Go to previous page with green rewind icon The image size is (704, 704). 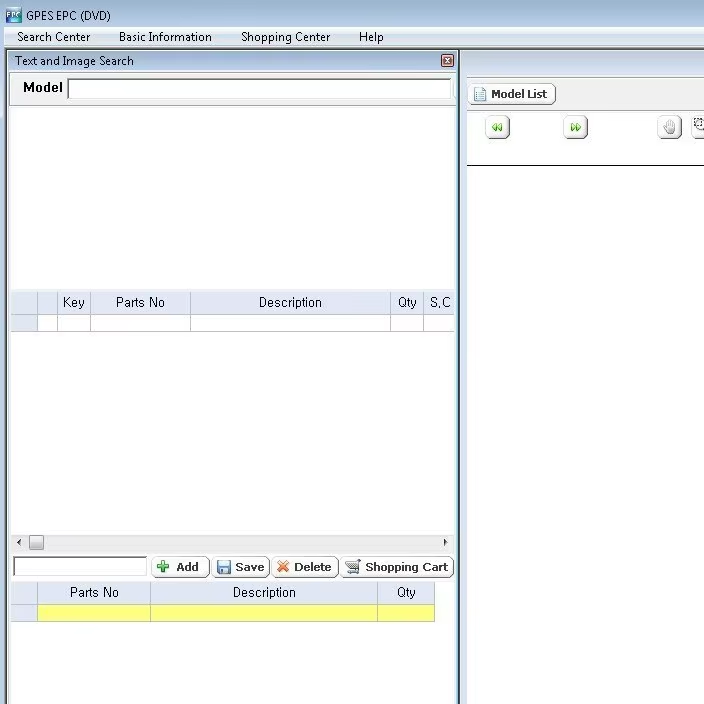(497, 127)
